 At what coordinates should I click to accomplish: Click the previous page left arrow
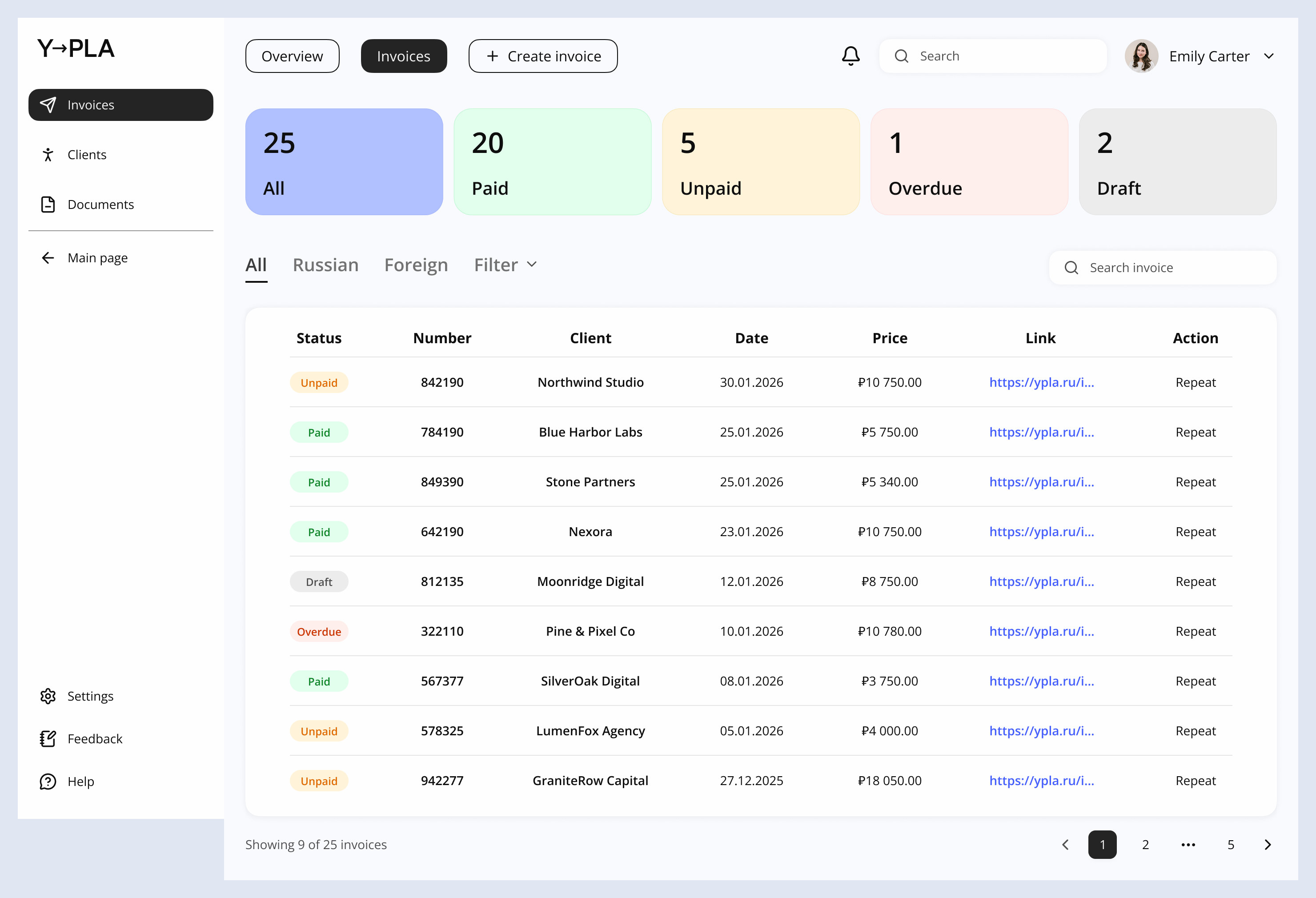(x=1065, y=844)
